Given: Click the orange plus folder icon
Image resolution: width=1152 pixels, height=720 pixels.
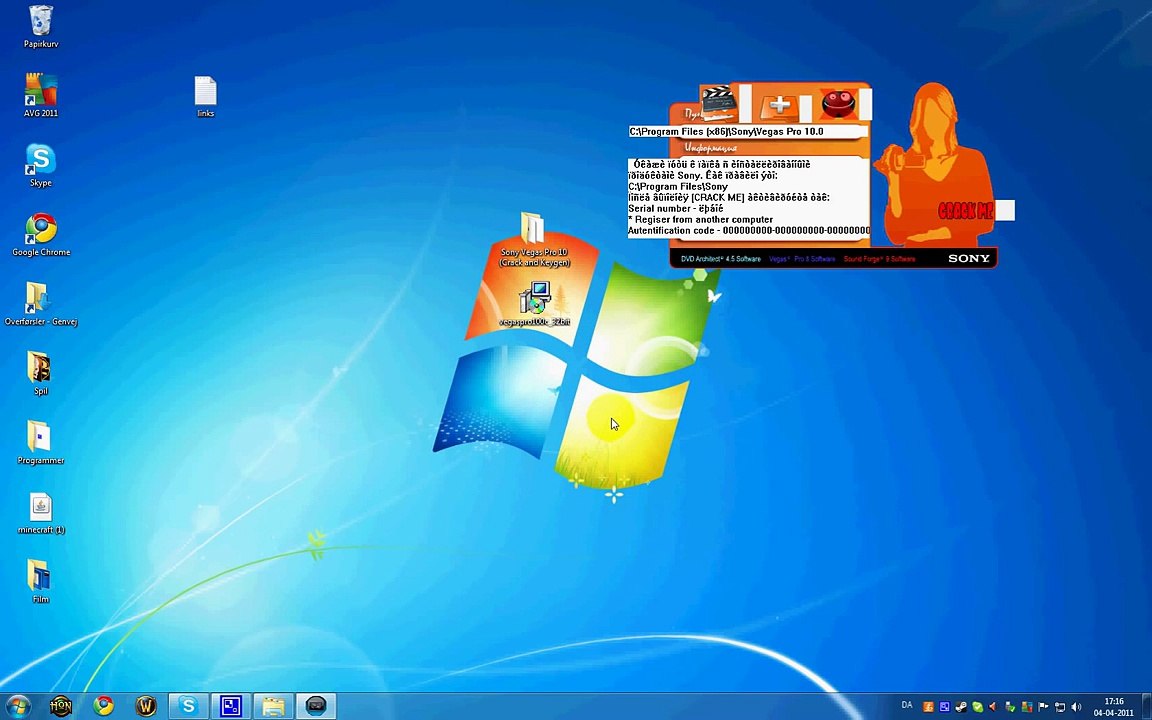Looking at the screenshot, I should pos(780,106).
